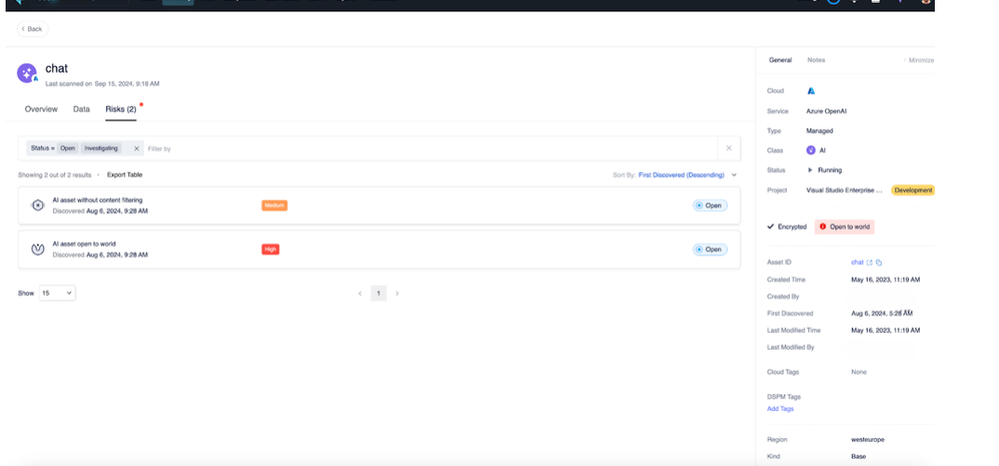
Task: Open asset in external link icon
Action: point(870,263)
